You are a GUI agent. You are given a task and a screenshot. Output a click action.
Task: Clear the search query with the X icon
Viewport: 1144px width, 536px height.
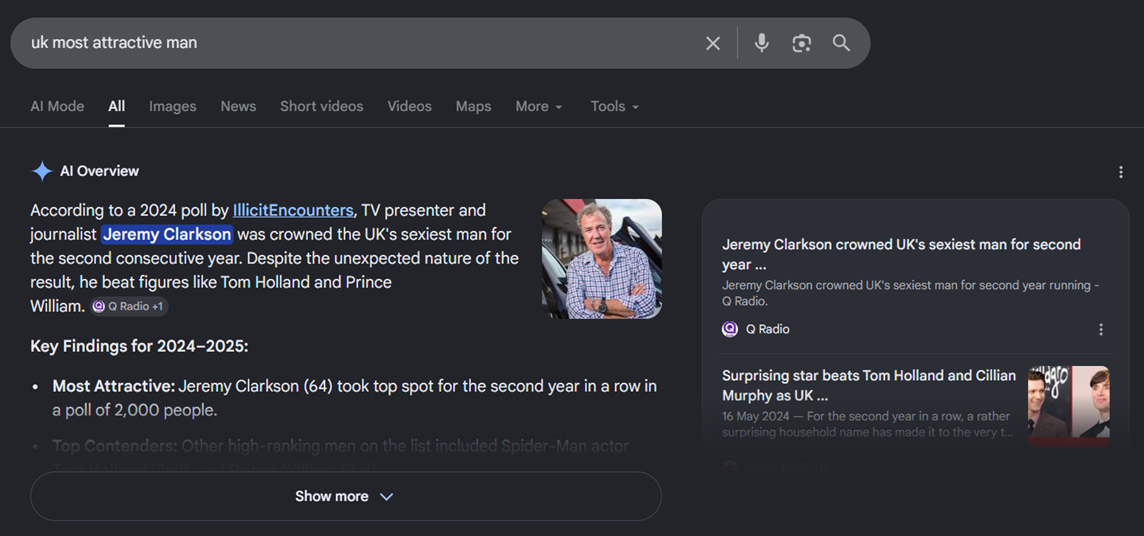713,44
